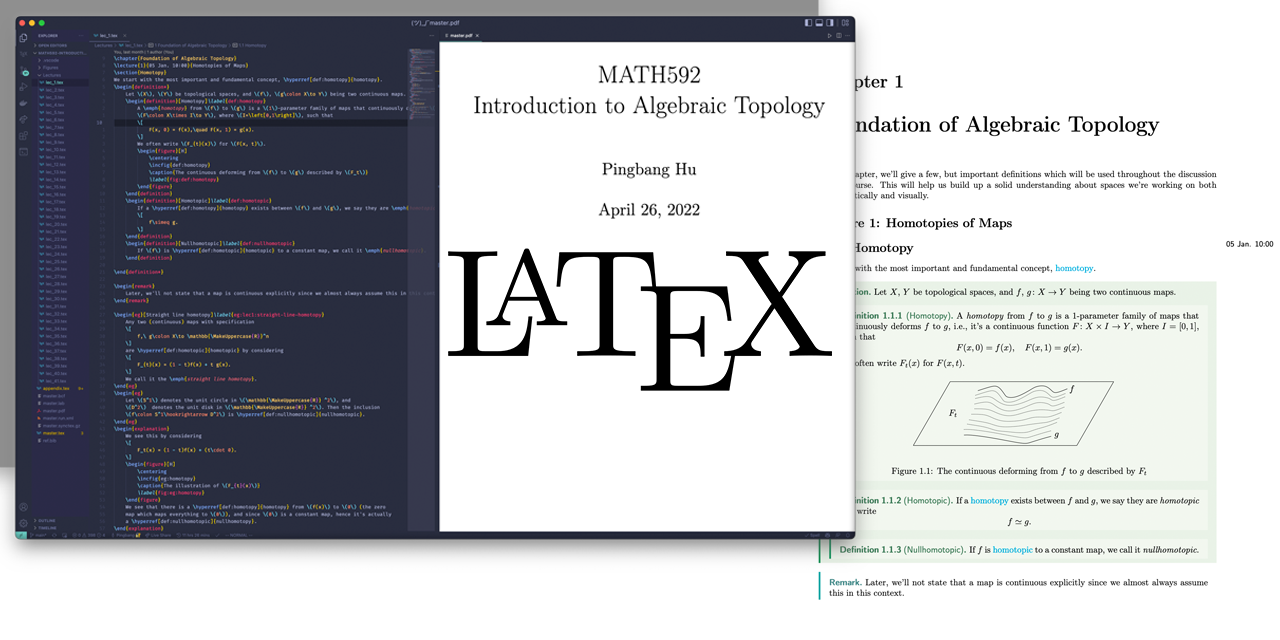
Task: Toggle the primary side bar visibility
Action: point(808,22)
